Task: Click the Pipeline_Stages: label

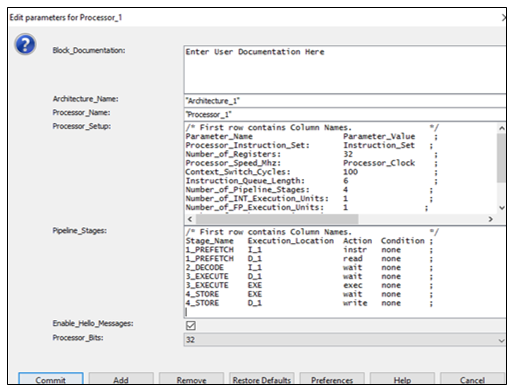Action: [x=80, y=231]
